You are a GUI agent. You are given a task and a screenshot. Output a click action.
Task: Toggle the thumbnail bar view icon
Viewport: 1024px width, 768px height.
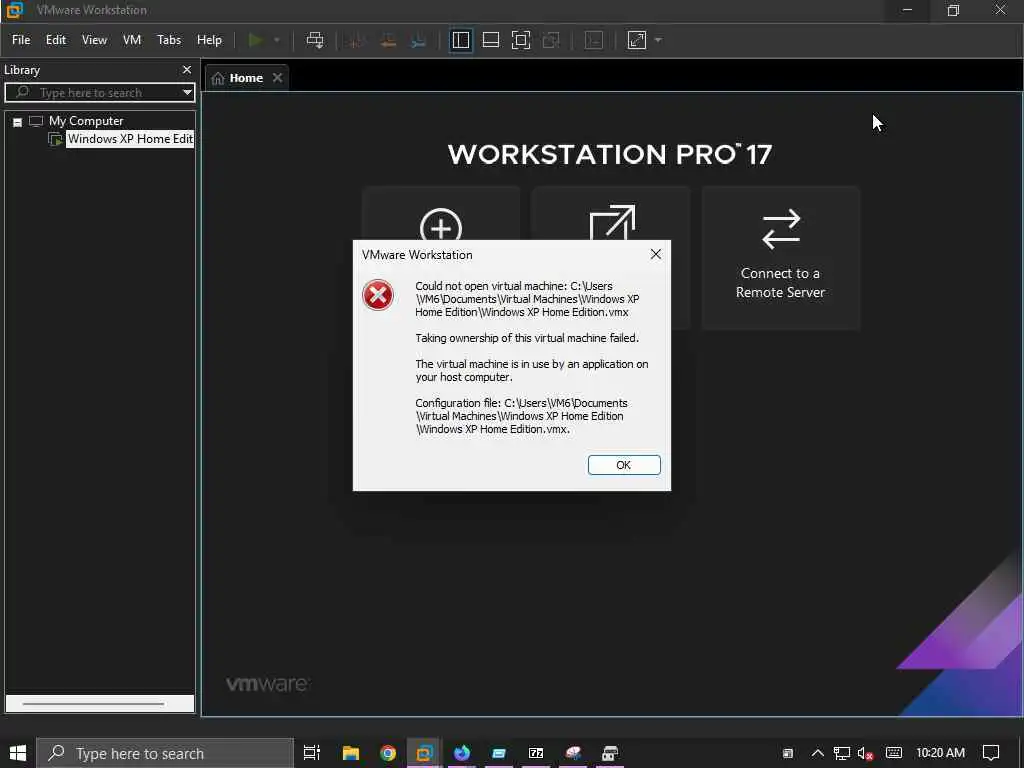(x=490, y=40)
